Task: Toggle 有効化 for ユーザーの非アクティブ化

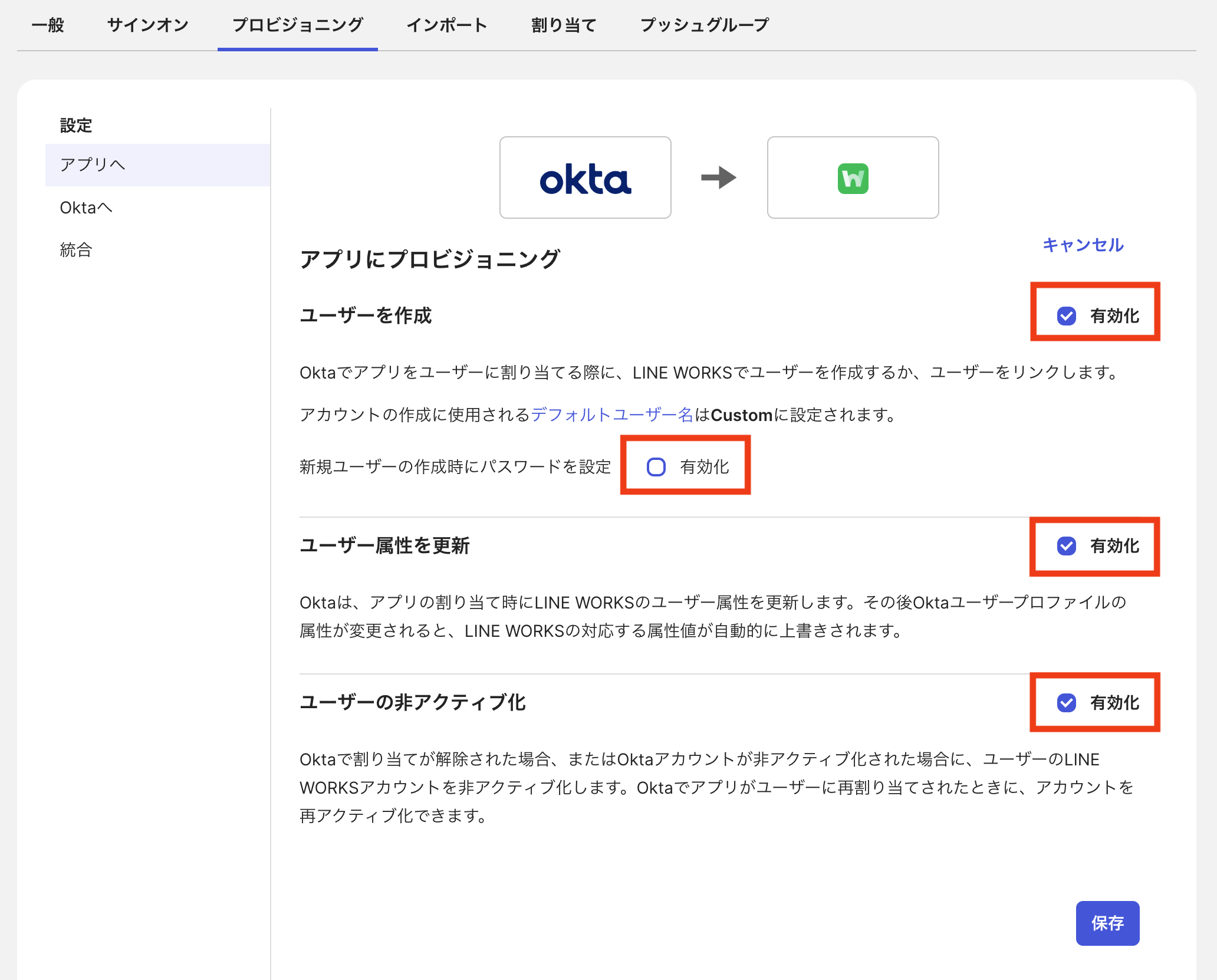Action: [1067, 703]
